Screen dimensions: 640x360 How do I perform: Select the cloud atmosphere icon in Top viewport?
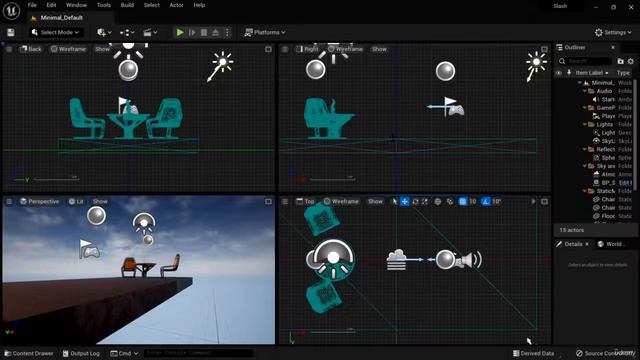(x=396, y=260)
